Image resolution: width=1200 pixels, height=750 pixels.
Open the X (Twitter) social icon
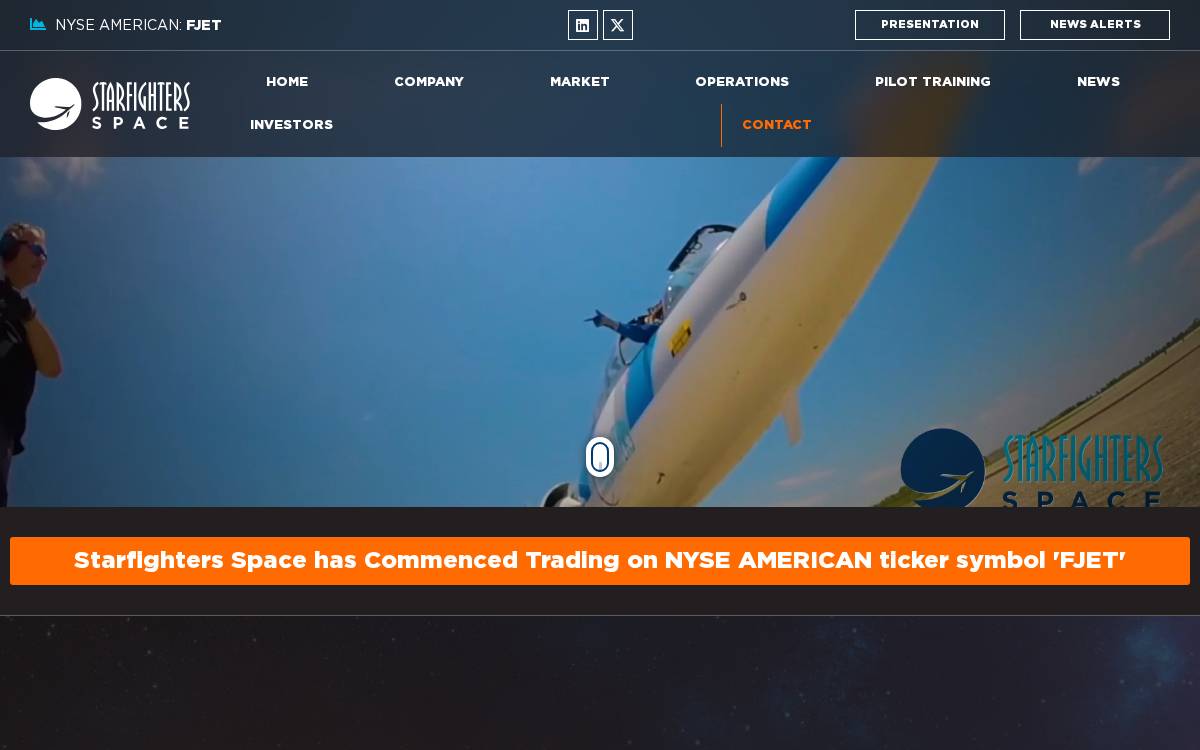tap(618, 25)
